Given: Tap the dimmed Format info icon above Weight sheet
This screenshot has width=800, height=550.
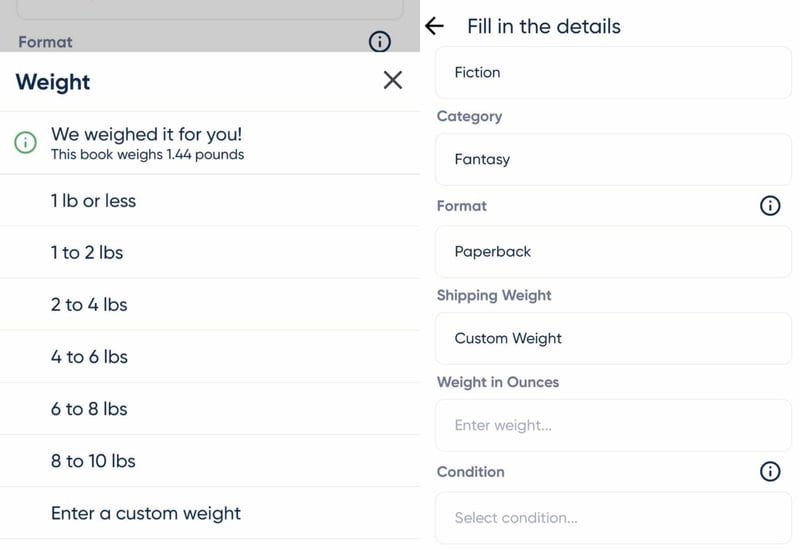Looking at the screenshot, I should [x=380, y=42].
